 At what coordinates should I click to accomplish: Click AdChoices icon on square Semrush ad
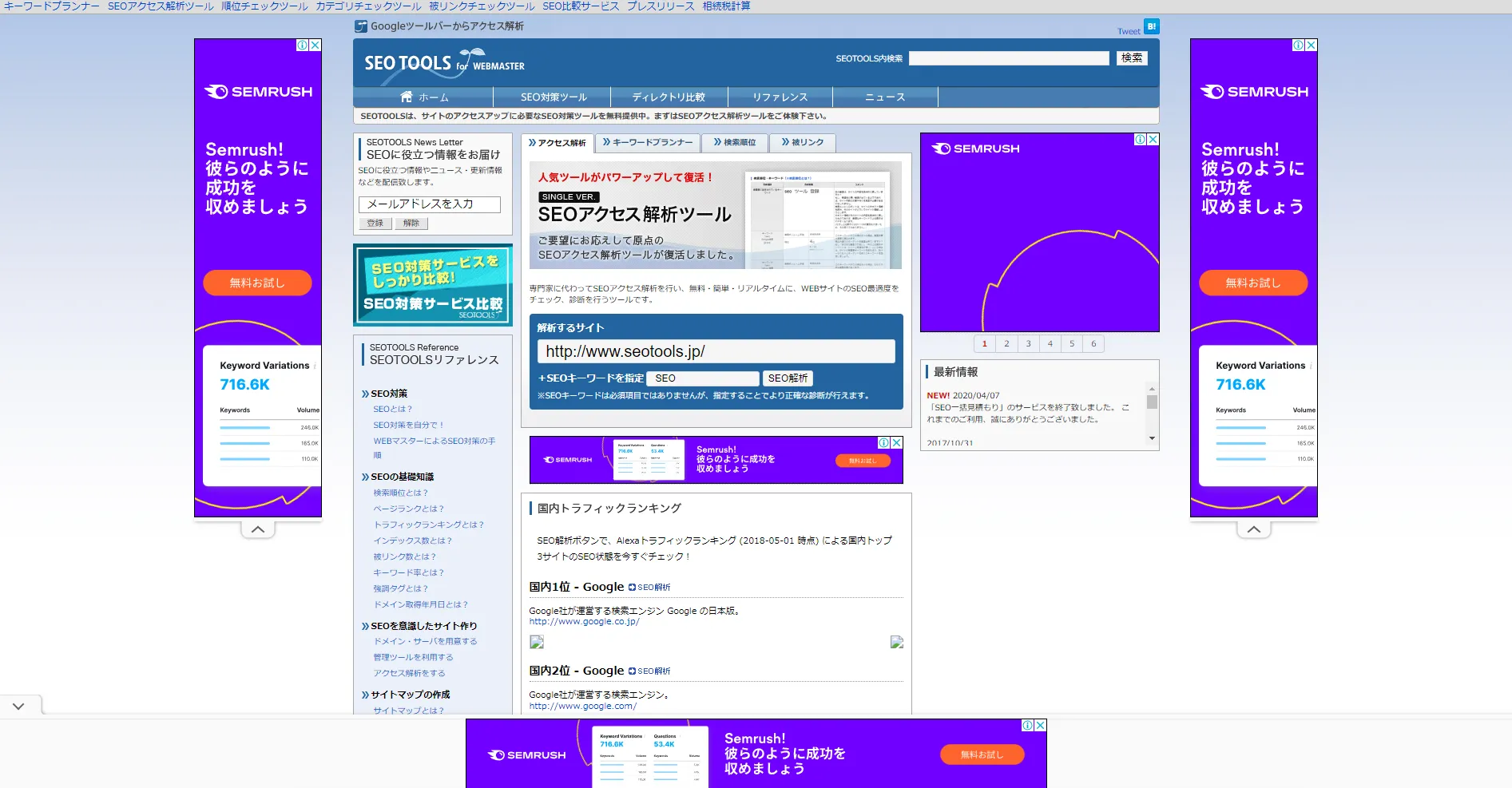click(1141, 140)
